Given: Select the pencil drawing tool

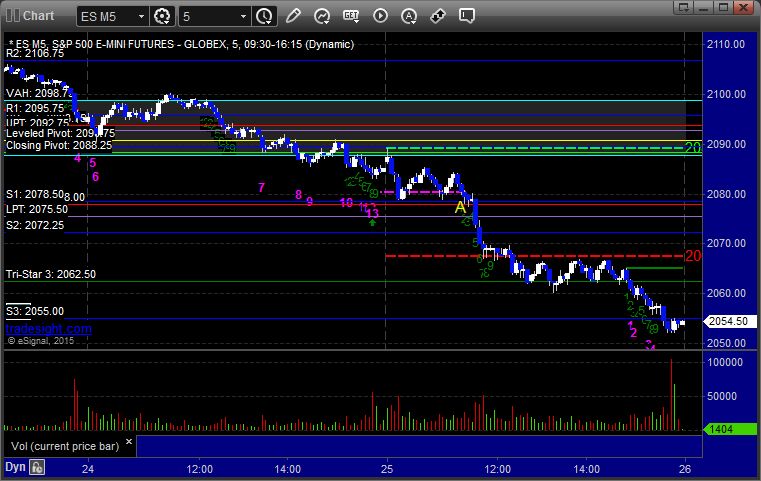Looking at the screenshot, I should coord(293,16).
